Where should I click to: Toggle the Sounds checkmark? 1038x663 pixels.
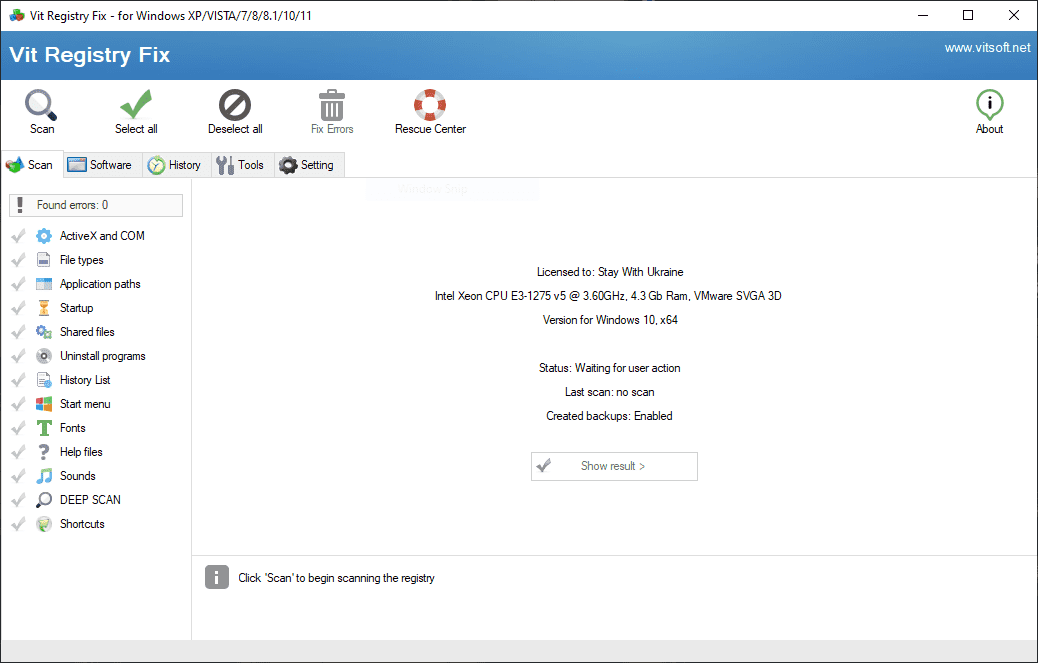tap(18, 476)
